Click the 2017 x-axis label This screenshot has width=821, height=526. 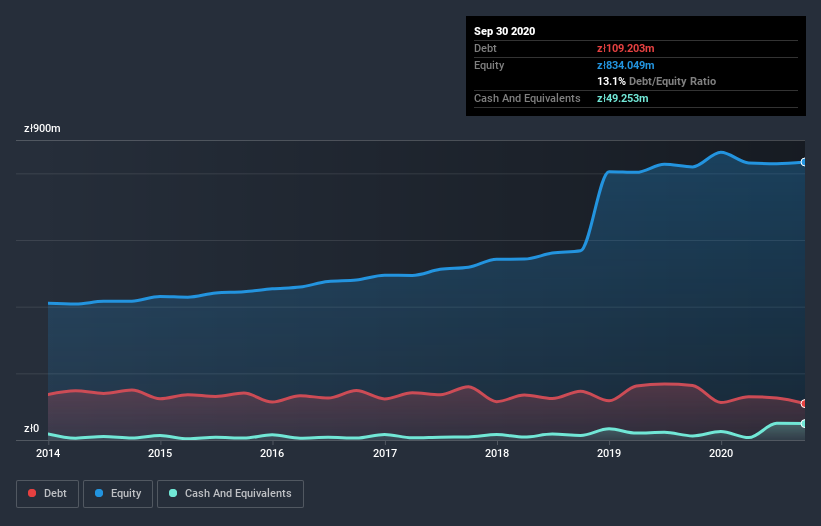pyautogui.click(x=385, y=453)
